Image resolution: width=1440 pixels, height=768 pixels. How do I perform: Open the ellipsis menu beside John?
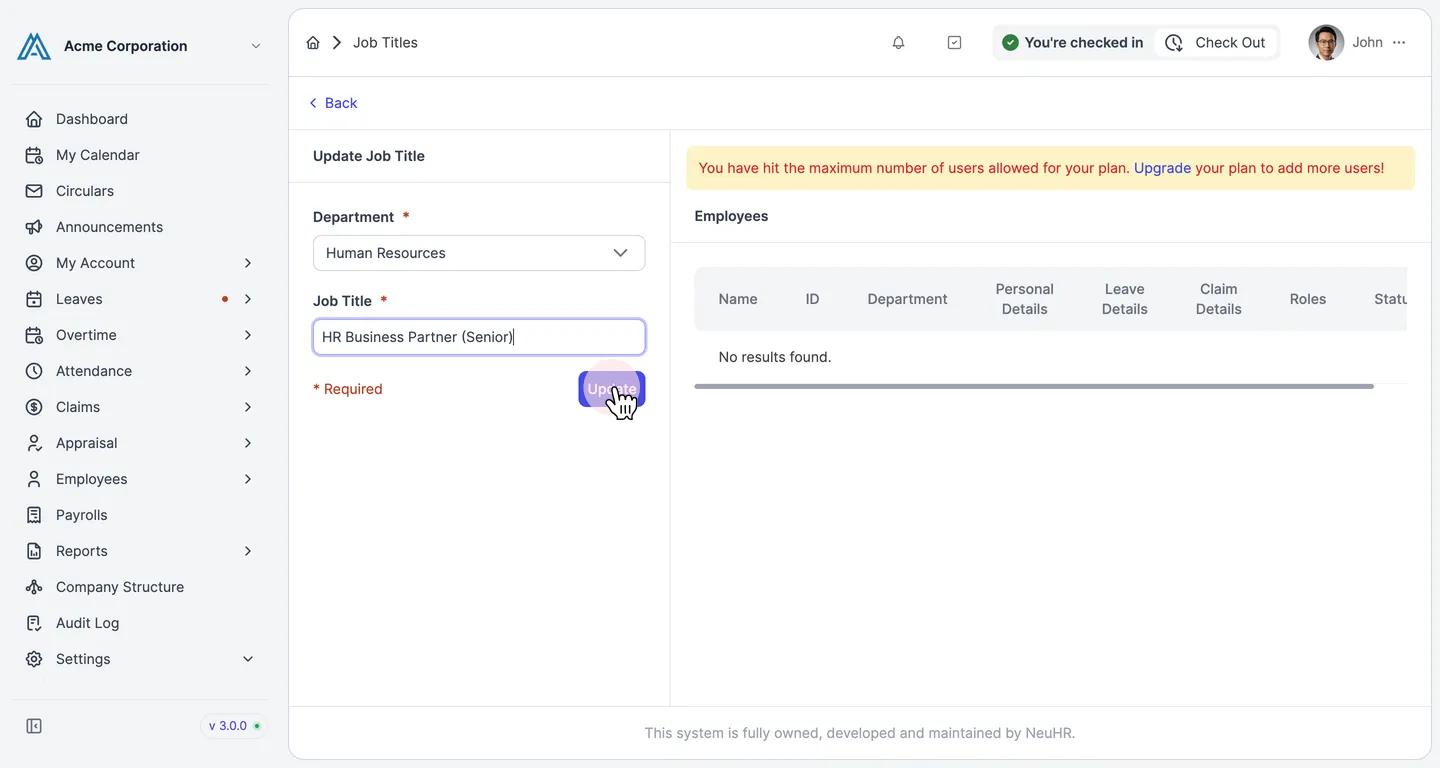tap(1399, 43)
